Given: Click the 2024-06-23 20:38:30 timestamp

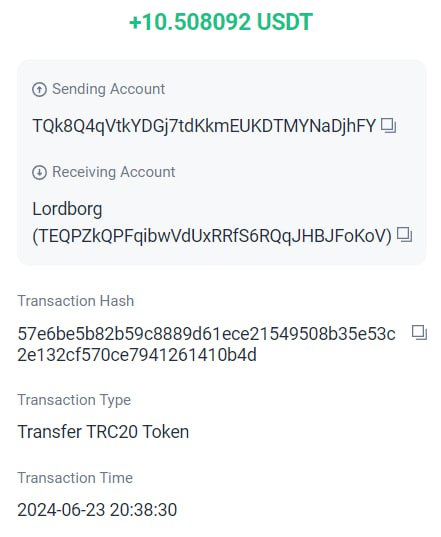Looking at the screenshot, I should (x=97, y=510).
